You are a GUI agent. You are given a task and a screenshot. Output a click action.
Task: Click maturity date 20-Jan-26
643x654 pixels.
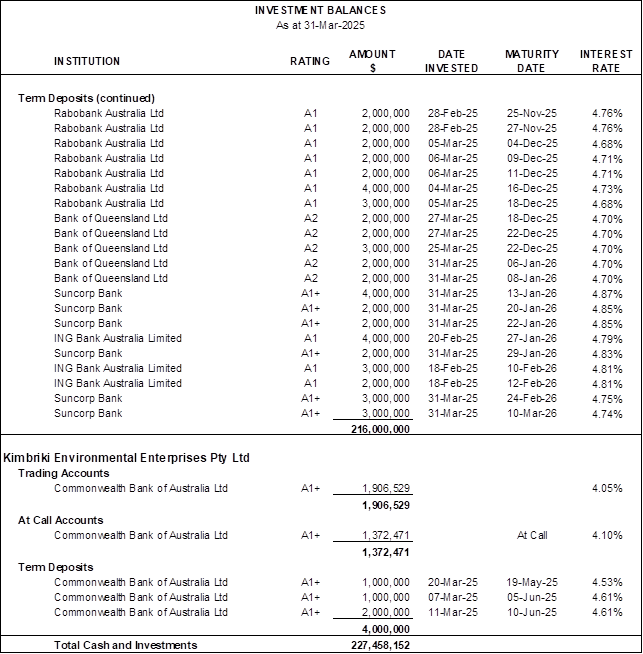(x=532, y=309)
